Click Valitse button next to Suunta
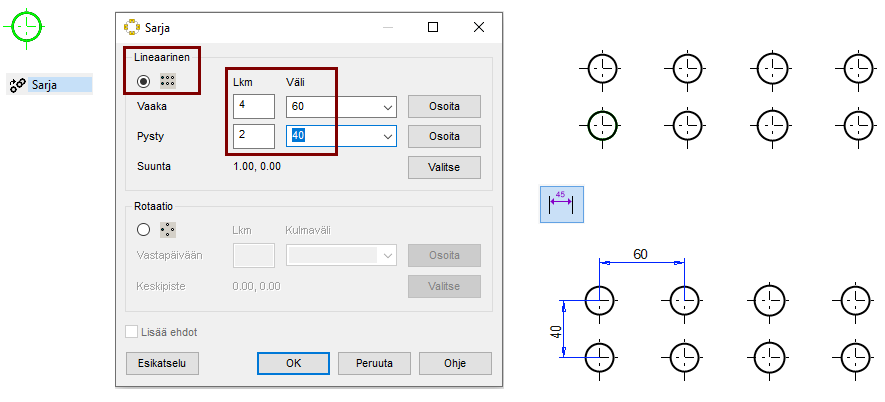Screen dimensions: 885x402 [x=444, y=168]
